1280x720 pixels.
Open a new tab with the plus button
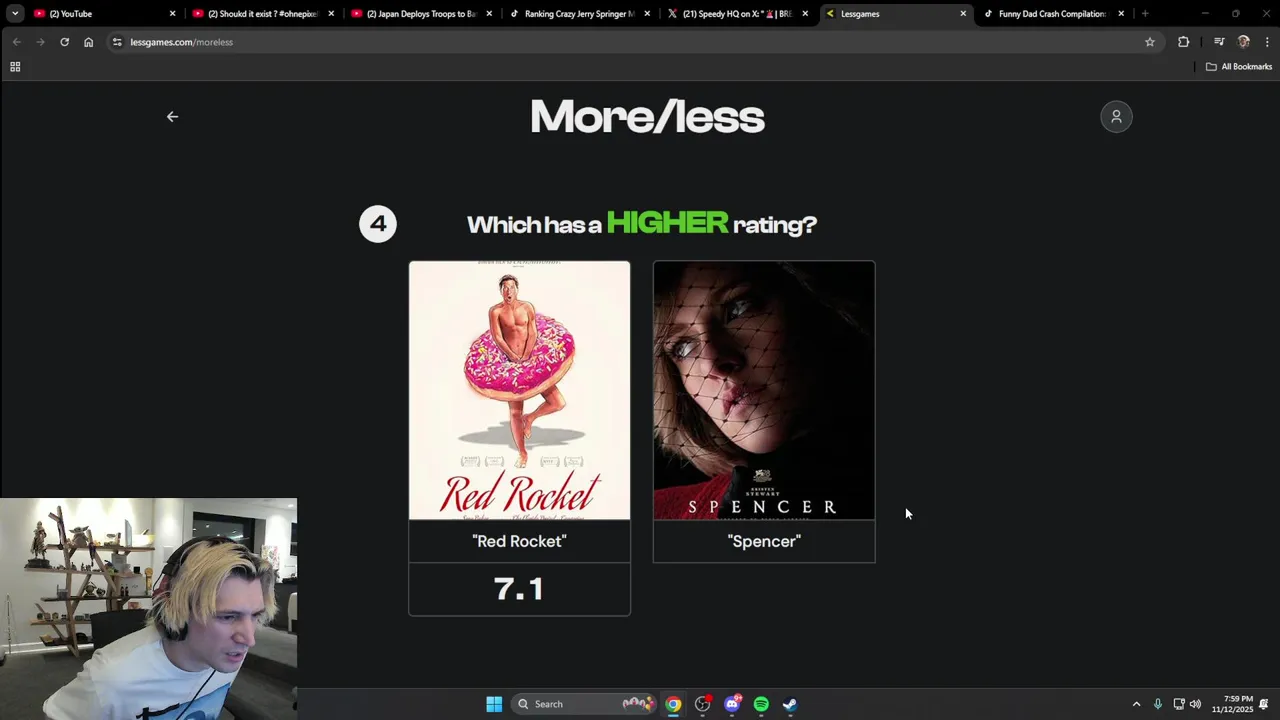pyautogui.click(x=1145, y=14)
